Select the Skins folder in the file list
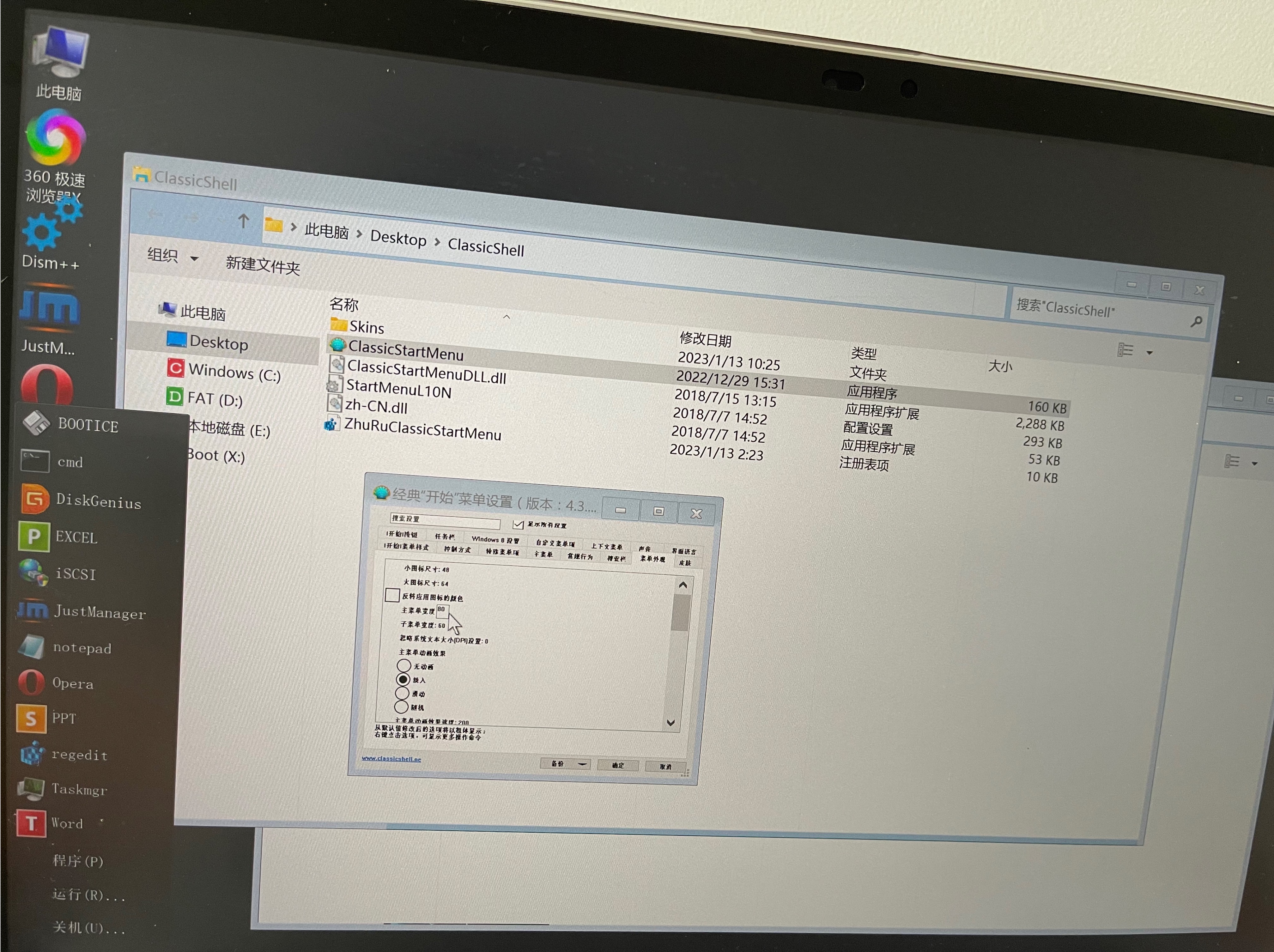This screenshot has height=952, width=1274. click(x=357, y=326)
